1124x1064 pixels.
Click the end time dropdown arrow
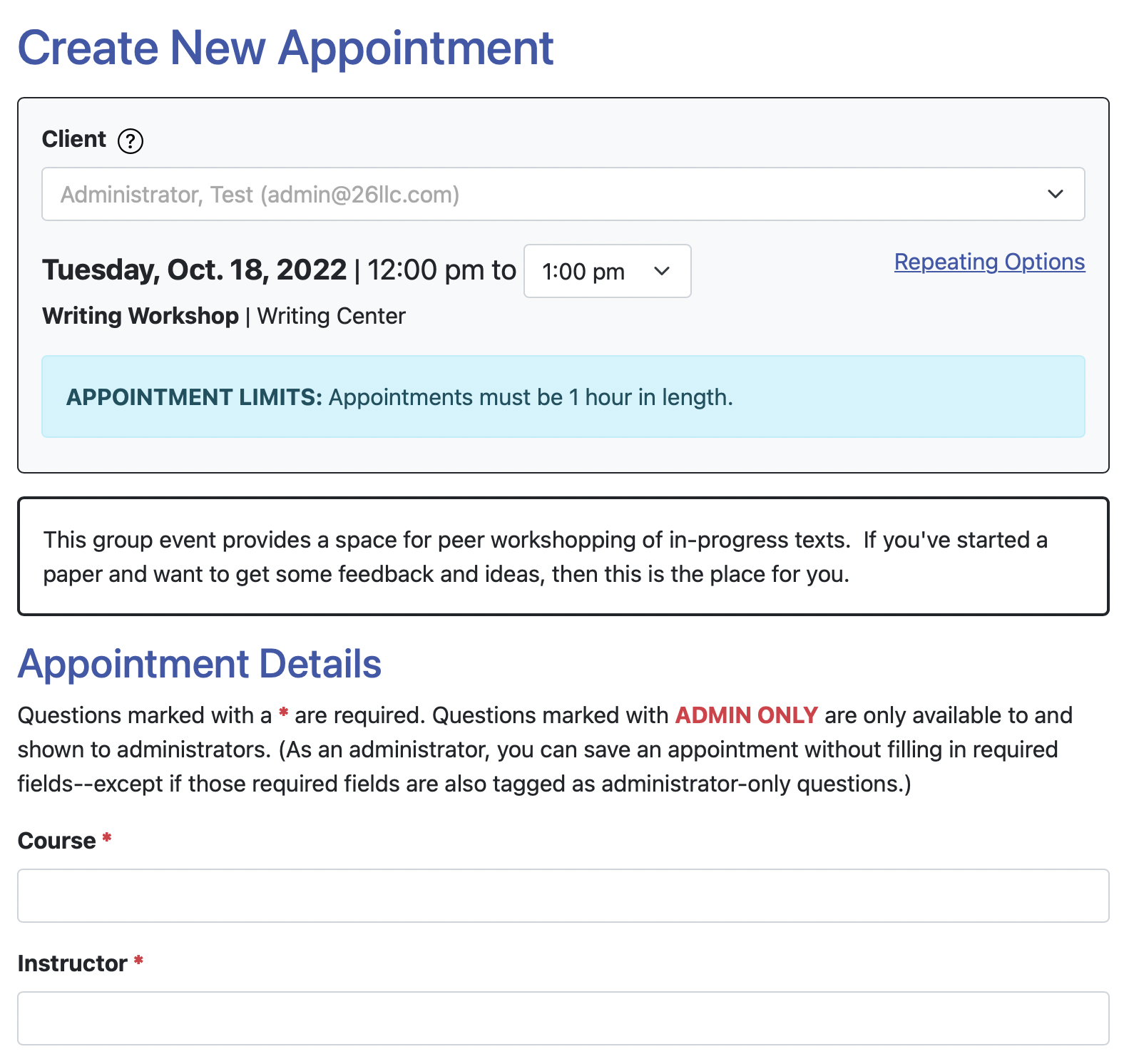[661, 271]
